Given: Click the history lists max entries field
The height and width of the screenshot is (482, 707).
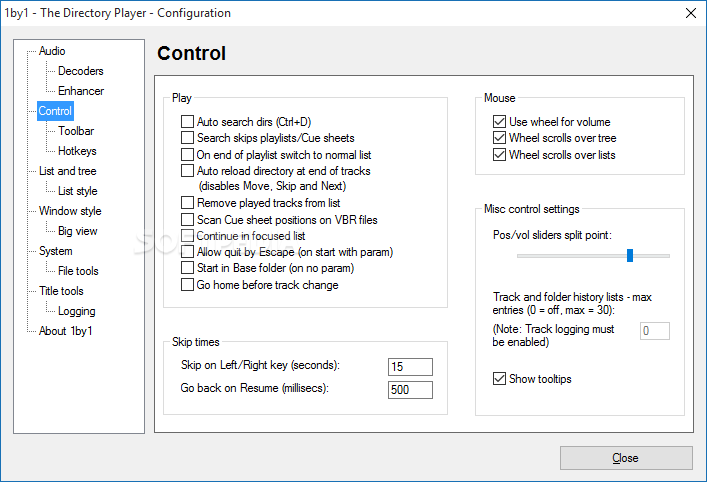Looking at the screenshot, I should click(x=655, y=331).
